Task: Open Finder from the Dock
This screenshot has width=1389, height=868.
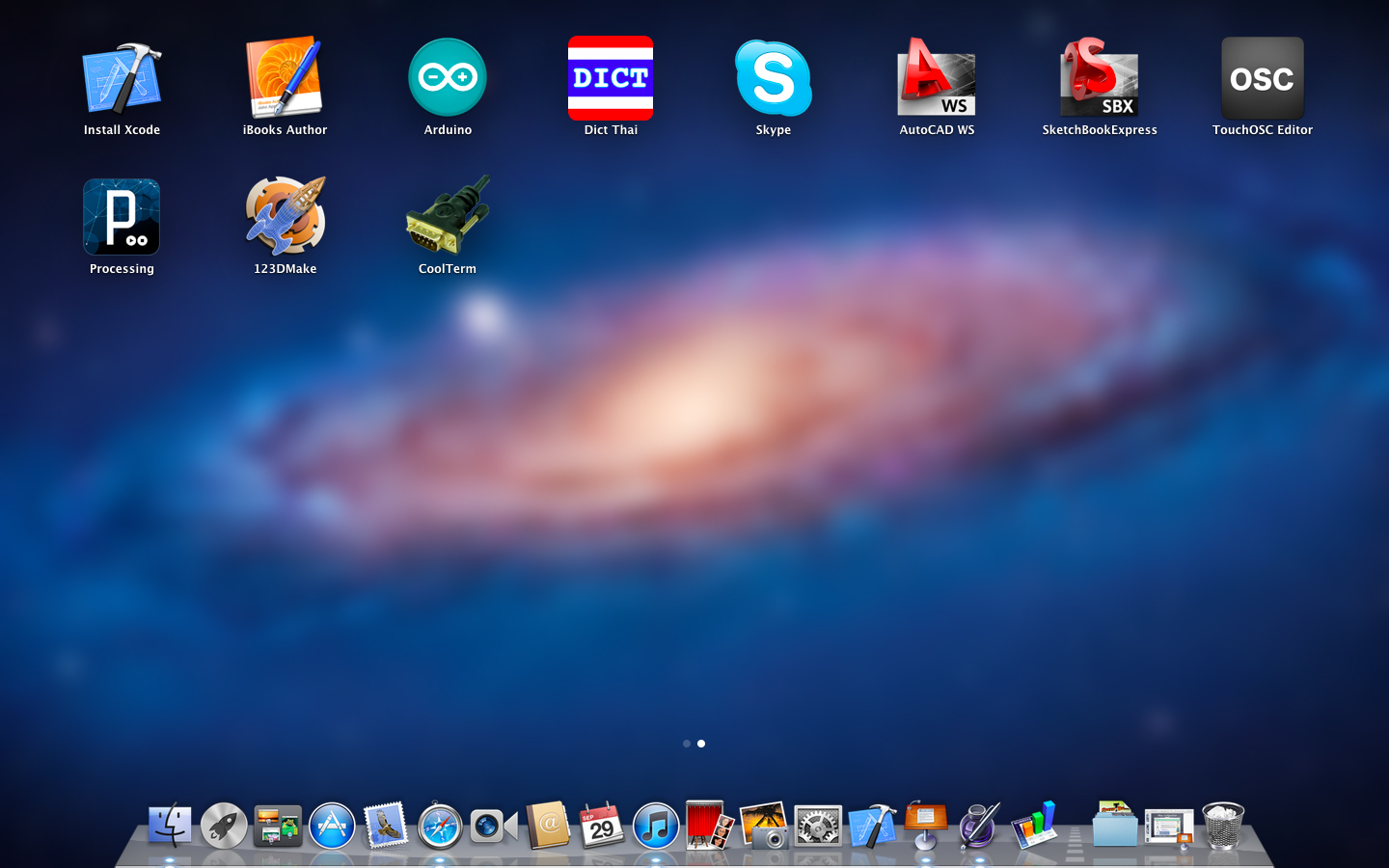Action: (170, 827)
